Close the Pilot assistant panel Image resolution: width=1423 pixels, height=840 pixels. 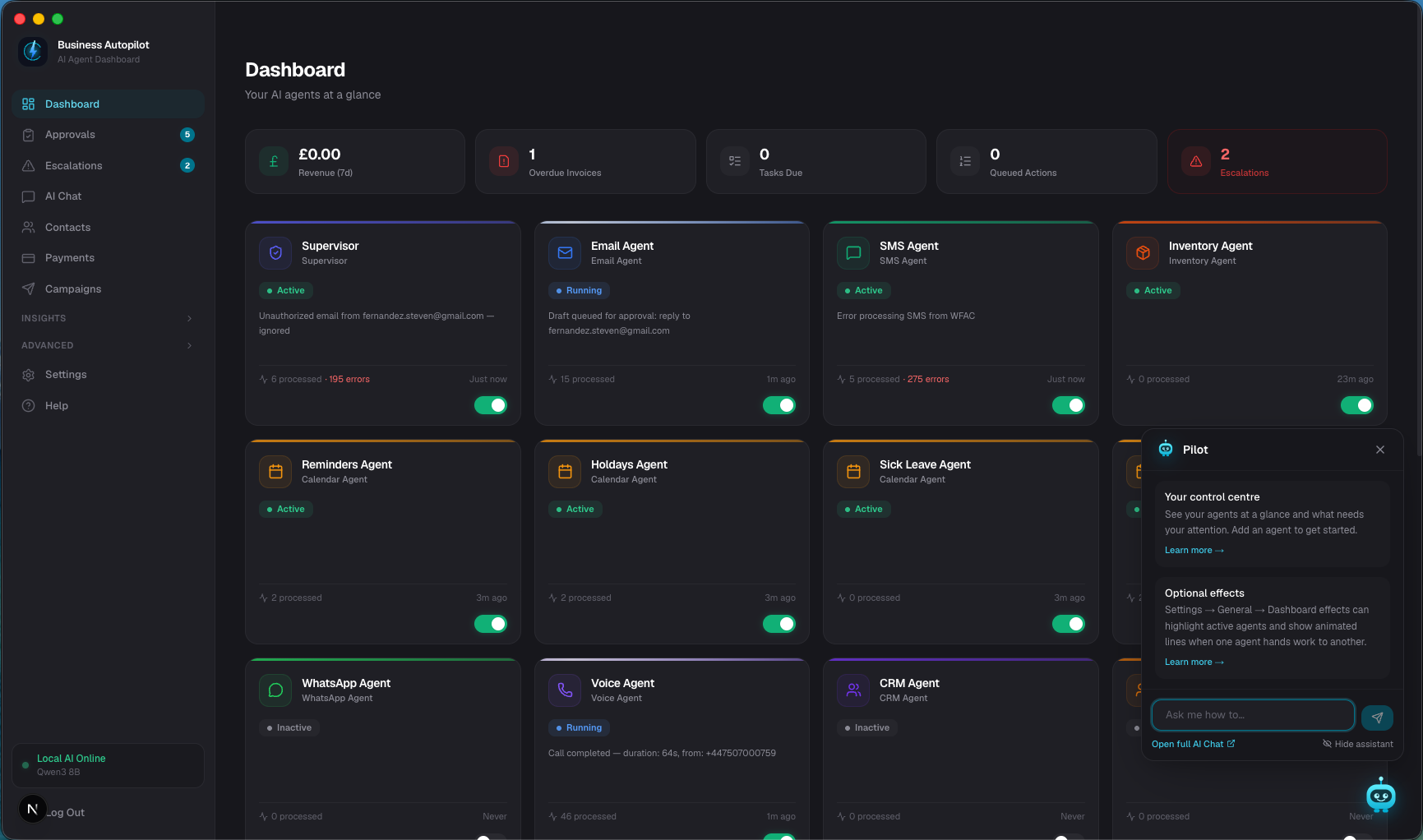click(1380, 450)
